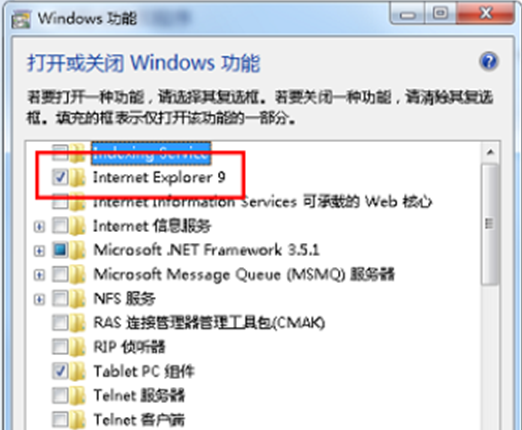Click the NFS 服务 folder icon
522x430 pixels.
tap(77, 299)
